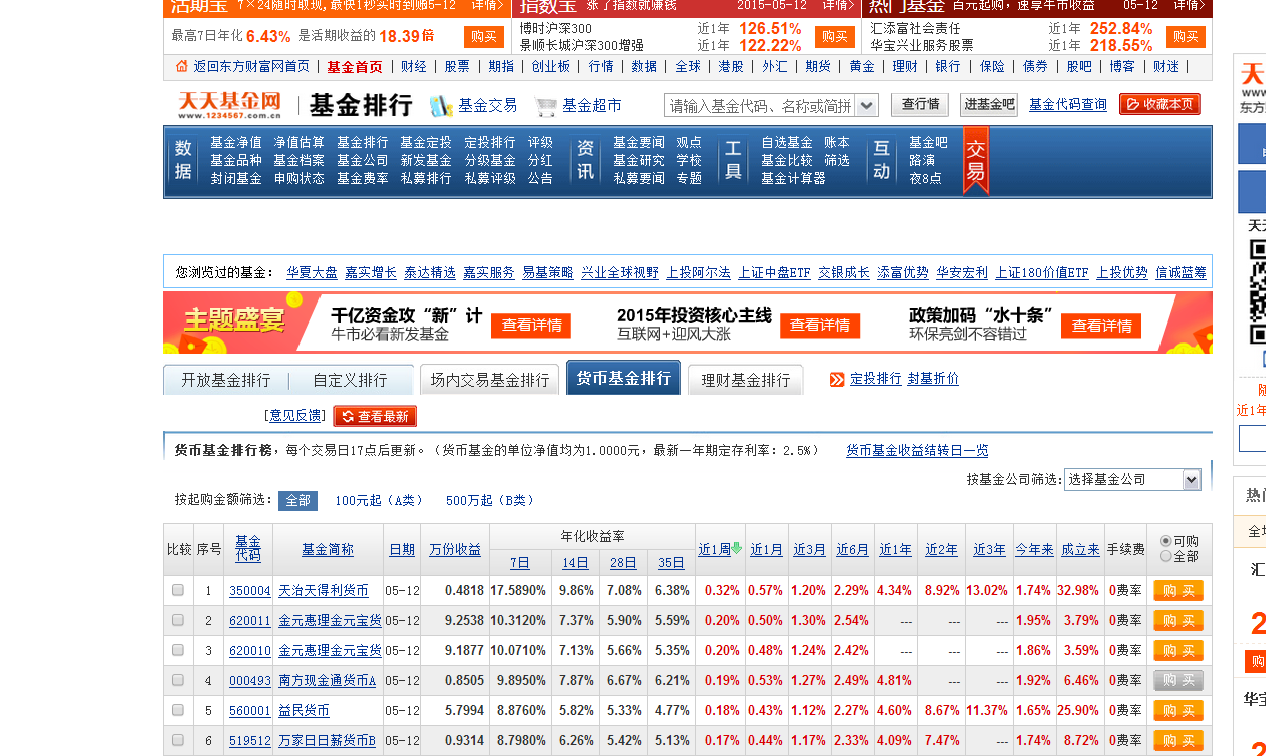
Task: Open the 选择基金公司 dropdown
Action: [x=1132, y=480]
